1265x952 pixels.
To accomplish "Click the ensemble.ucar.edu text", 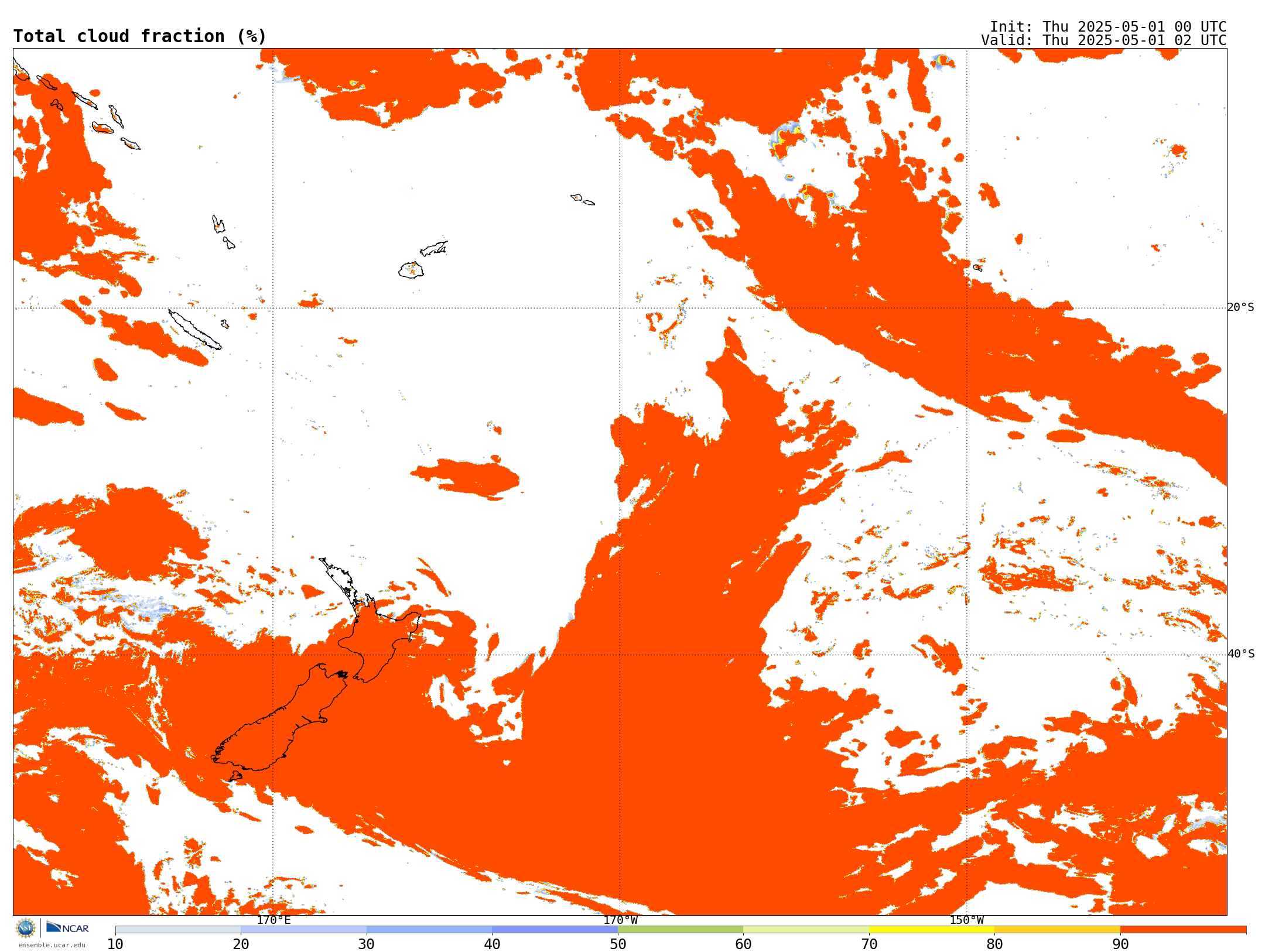I will pos(52,945).
